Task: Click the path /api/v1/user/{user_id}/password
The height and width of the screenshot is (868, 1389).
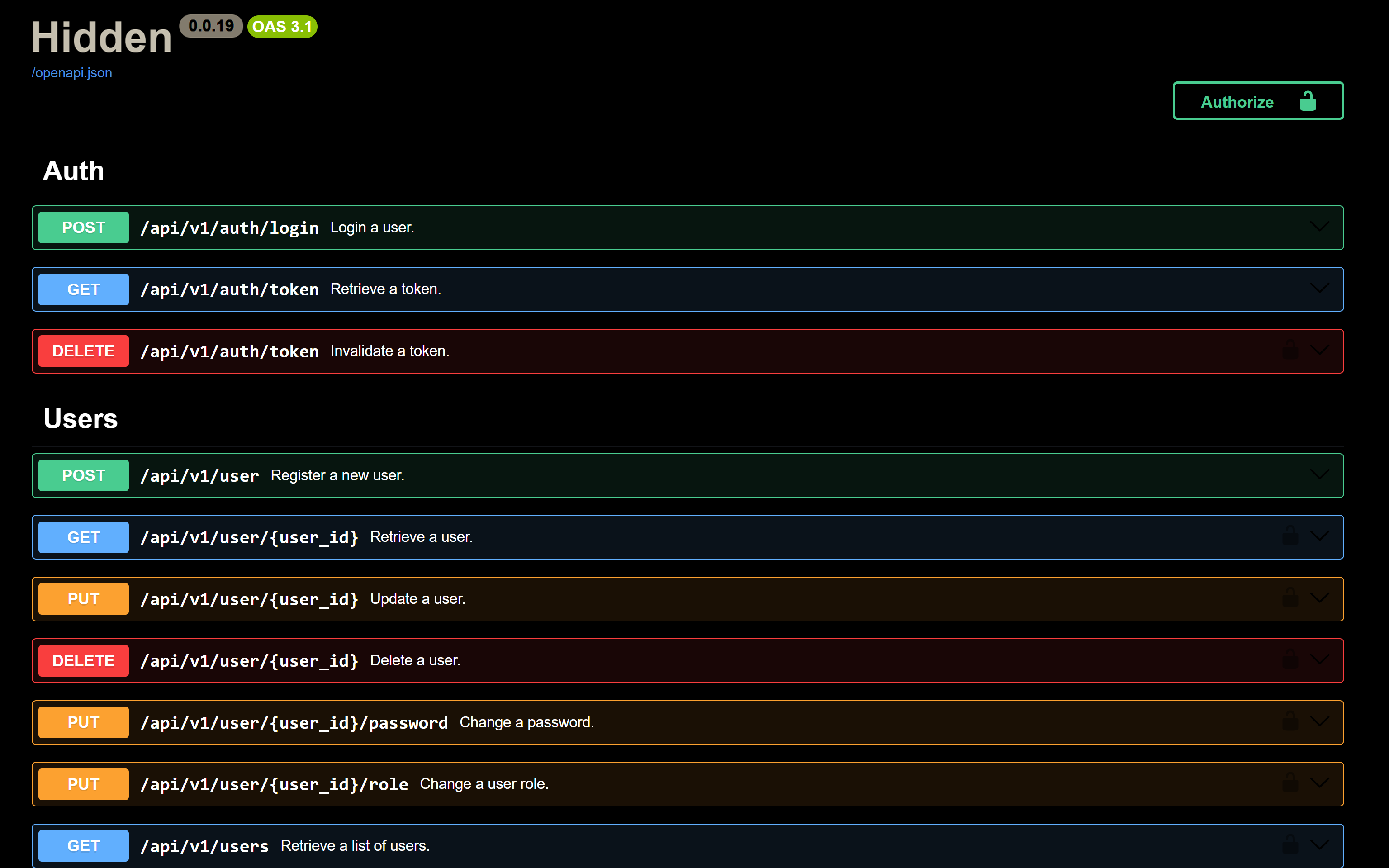Action: (x=294, y=723)
